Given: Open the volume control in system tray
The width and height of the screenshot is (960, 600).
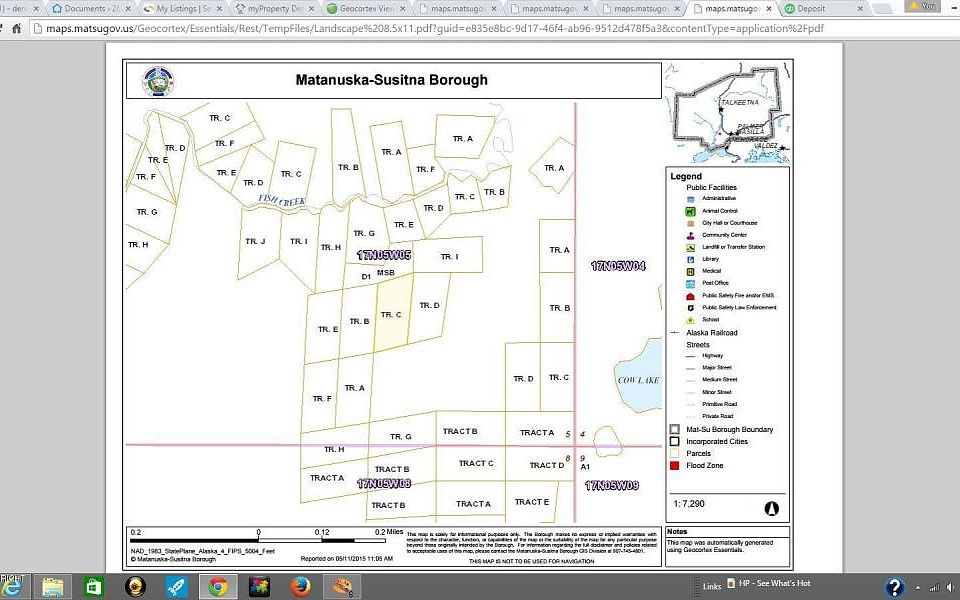Looking at the screenshot, I should tap(950, 588).
